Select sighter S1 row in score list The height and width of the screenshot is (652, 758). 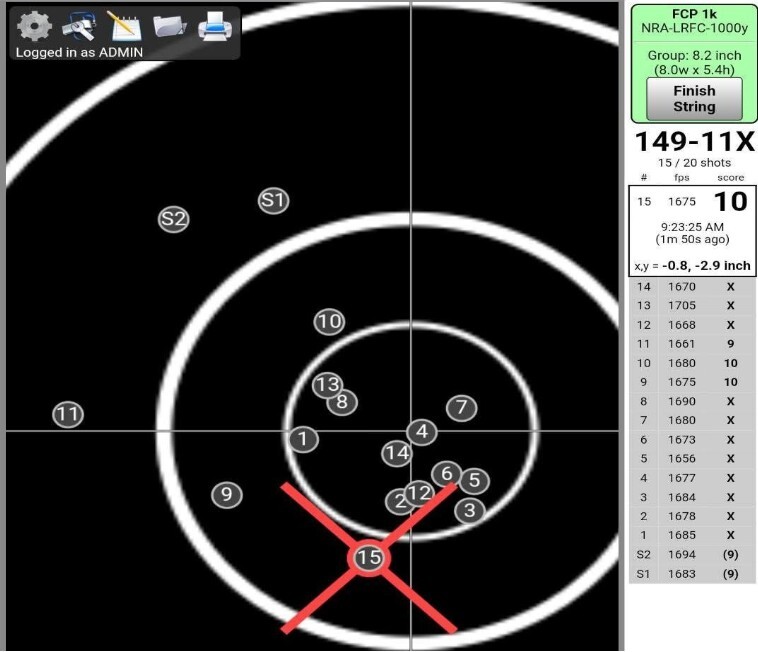tap(693, 573)
